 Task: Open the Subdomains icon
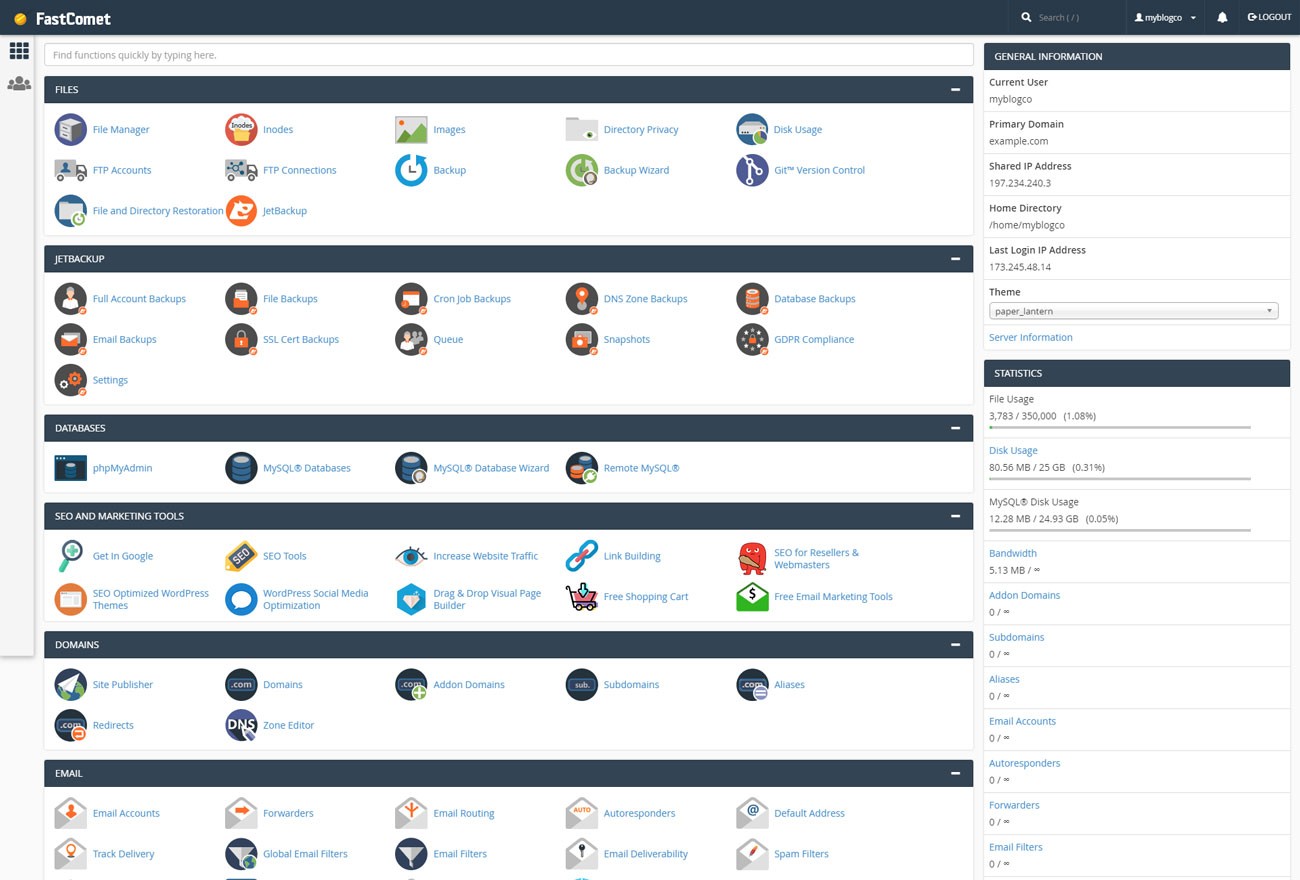click(x=582, y=685)
